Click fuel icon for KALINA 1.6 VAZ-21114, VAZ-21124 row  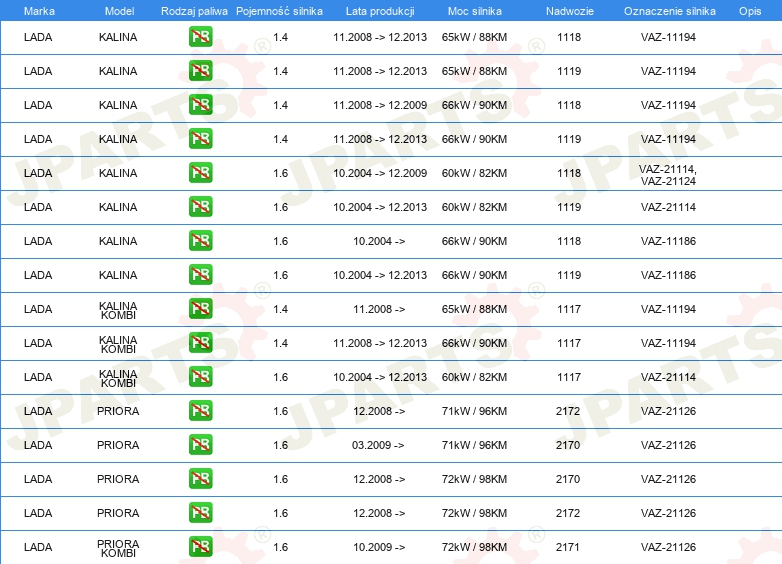click(x=200, y=173)
